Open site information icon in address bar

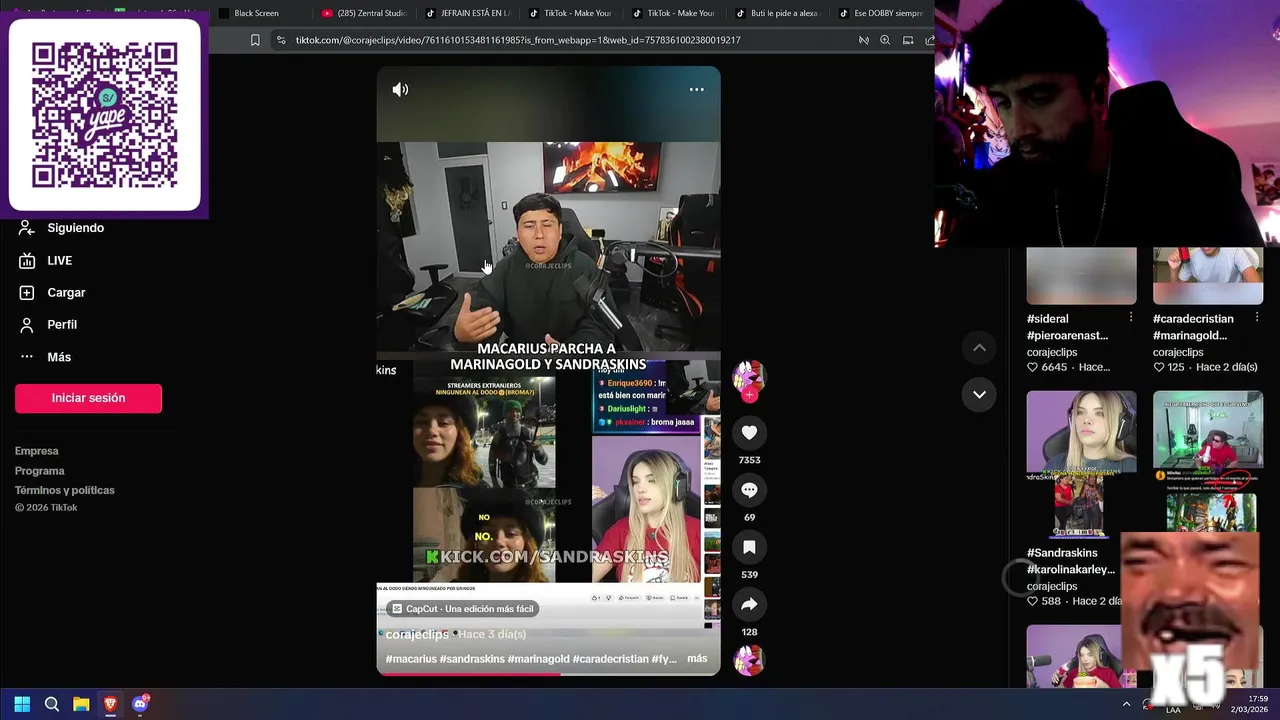(x=281, y=40)
